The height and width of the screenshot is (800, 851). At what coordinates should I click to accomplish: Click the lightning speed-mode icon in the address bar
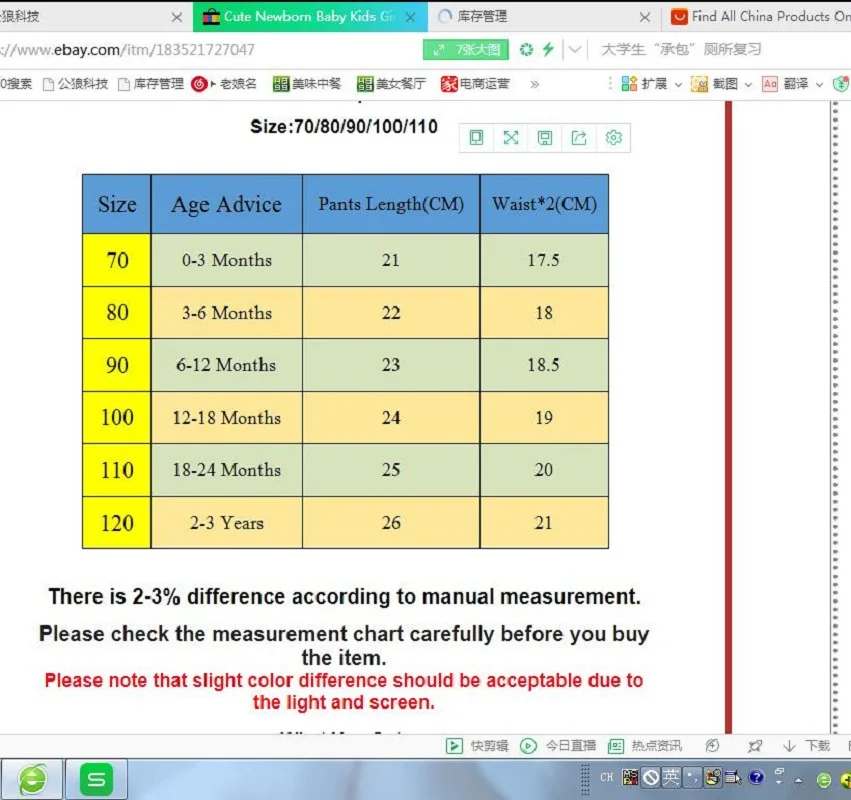point(548,49)
